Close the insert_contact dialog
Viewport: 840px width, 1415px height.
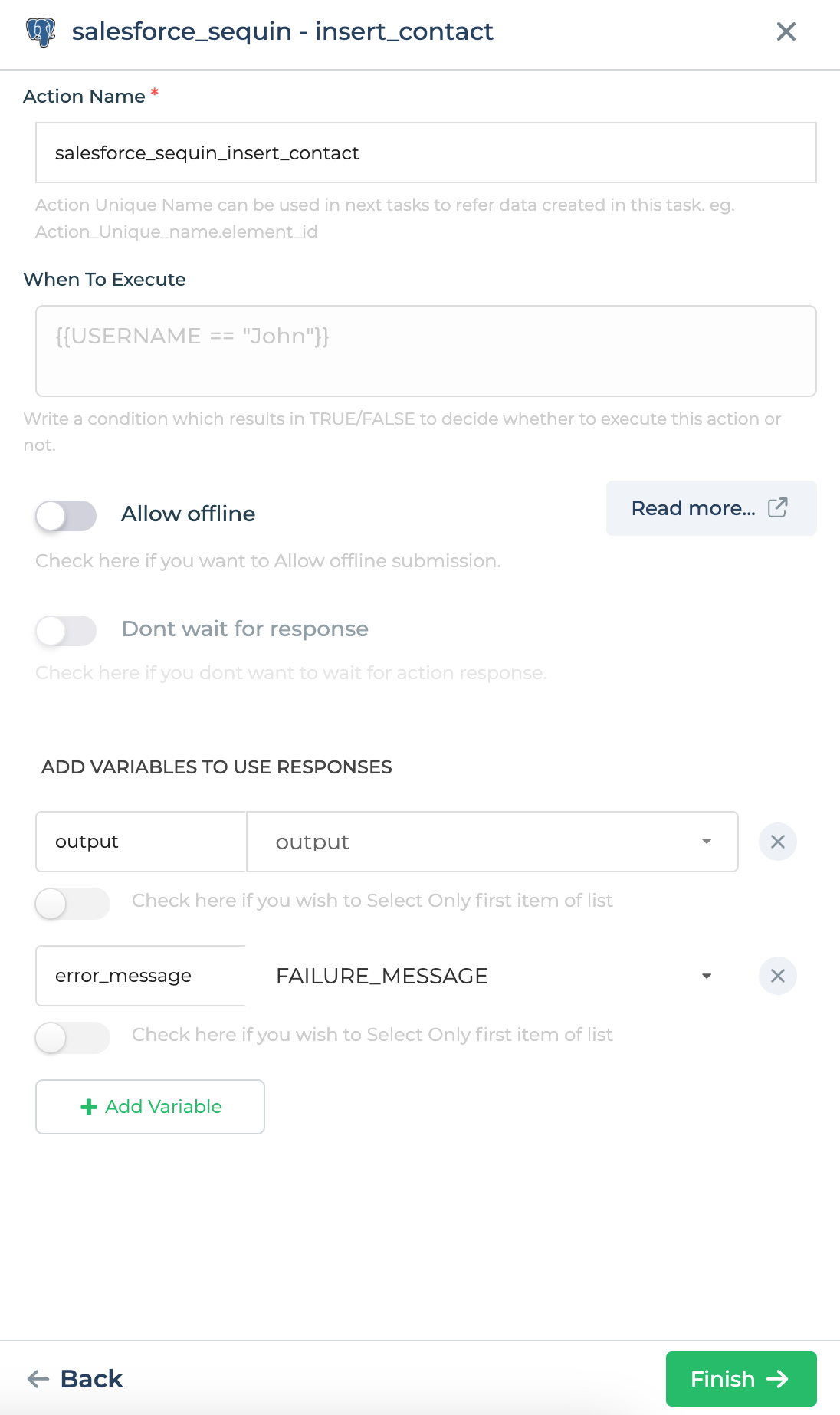point(786,32)
